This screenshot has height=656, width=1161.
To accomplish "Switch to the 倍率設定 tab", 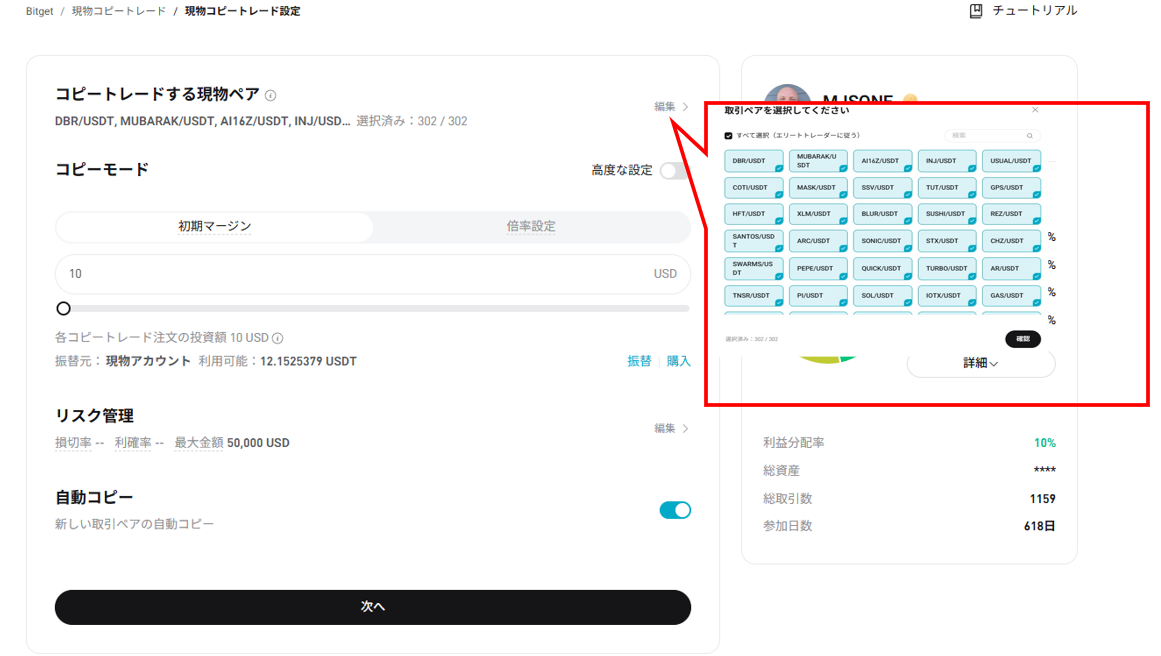I will pyautogui.click(x=531, y=227).
